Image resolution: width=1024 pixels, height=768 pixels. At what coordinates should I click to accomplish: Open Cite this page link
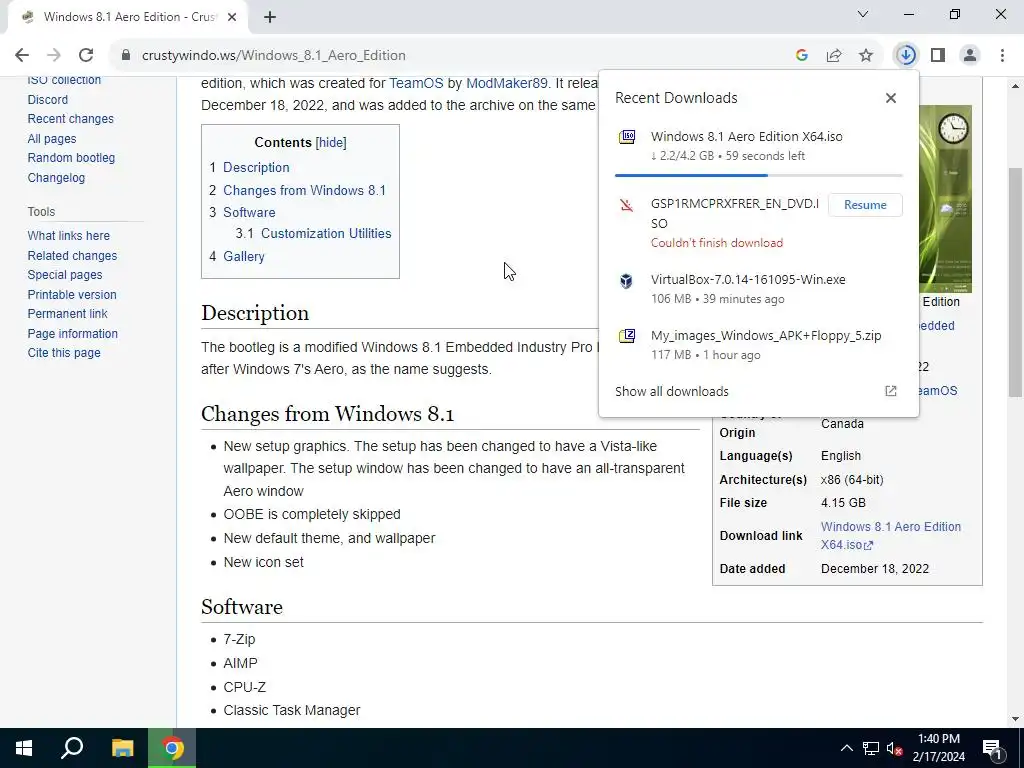64,353
